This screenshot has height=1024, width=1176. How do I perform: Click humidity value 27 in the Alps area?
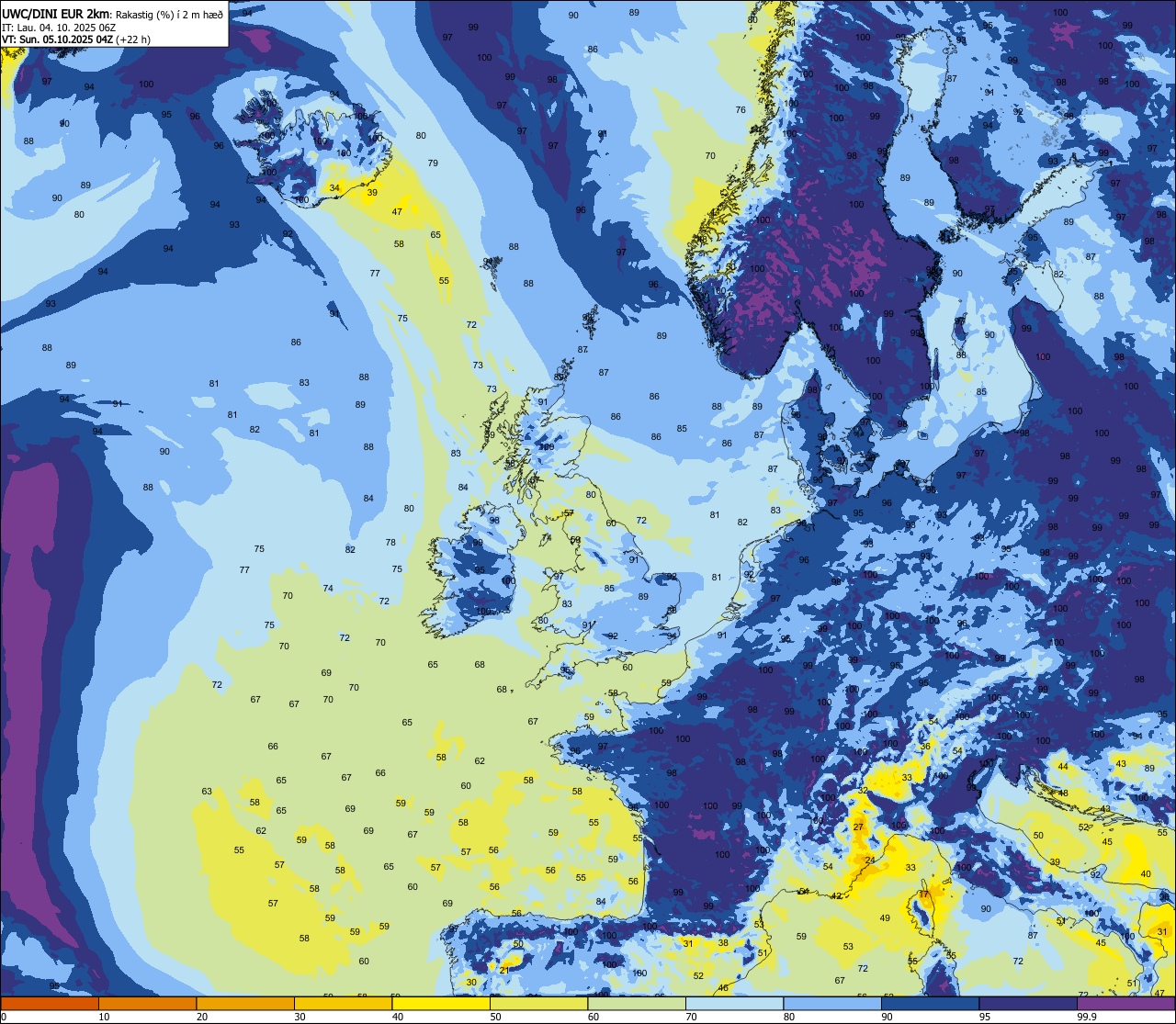pyautogui.click(x=858, y=827)
